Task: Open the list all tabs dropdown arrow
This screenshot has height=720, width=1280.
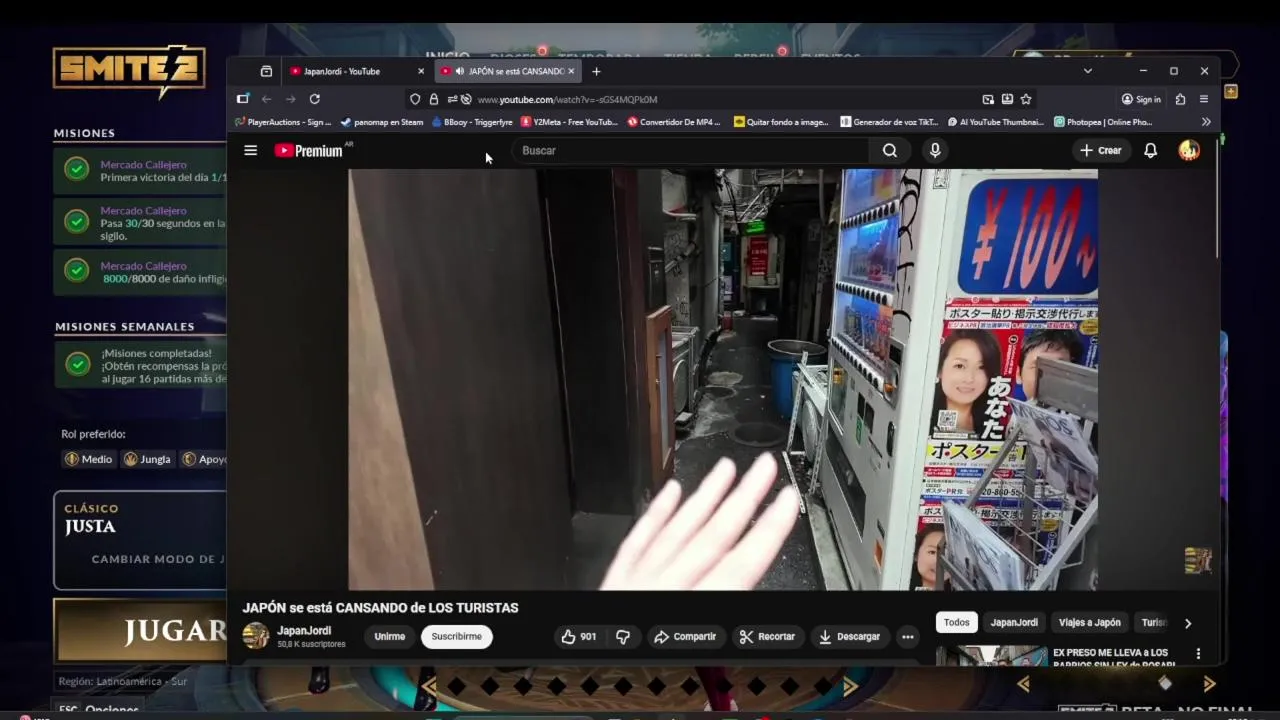Action: click(x=1088, y=71)
